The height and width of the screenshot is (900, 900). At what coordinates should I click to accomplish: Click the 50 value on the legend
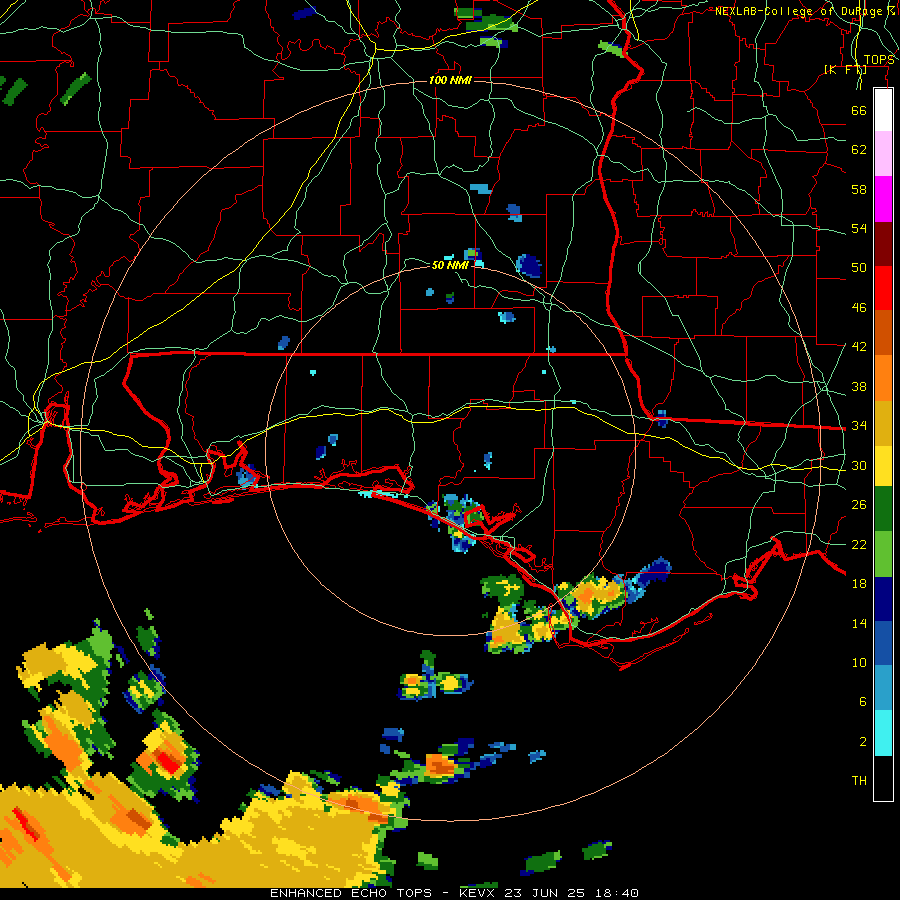point(859,268)
